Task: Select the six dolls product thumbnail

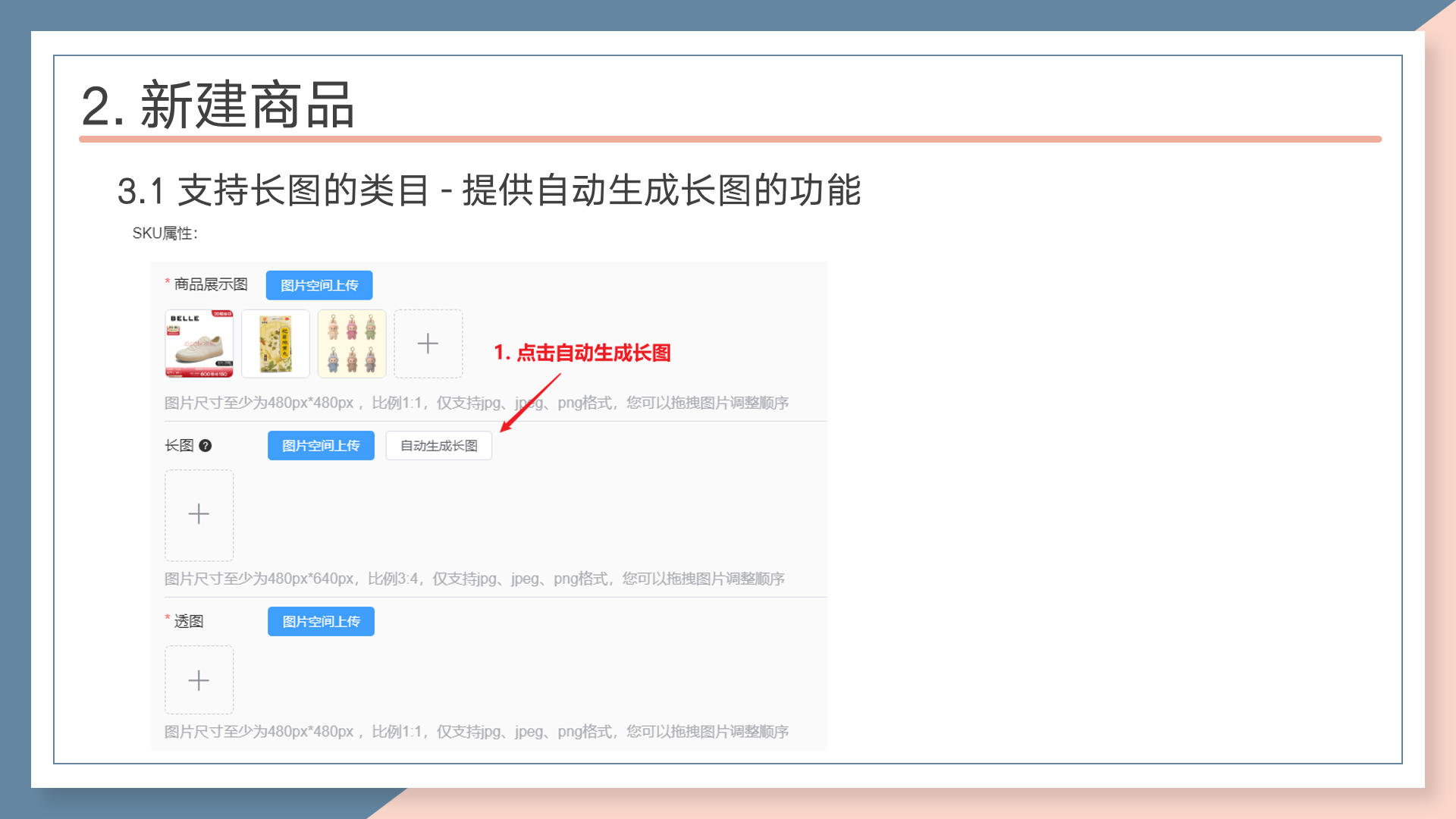Action: coord(352,344)
